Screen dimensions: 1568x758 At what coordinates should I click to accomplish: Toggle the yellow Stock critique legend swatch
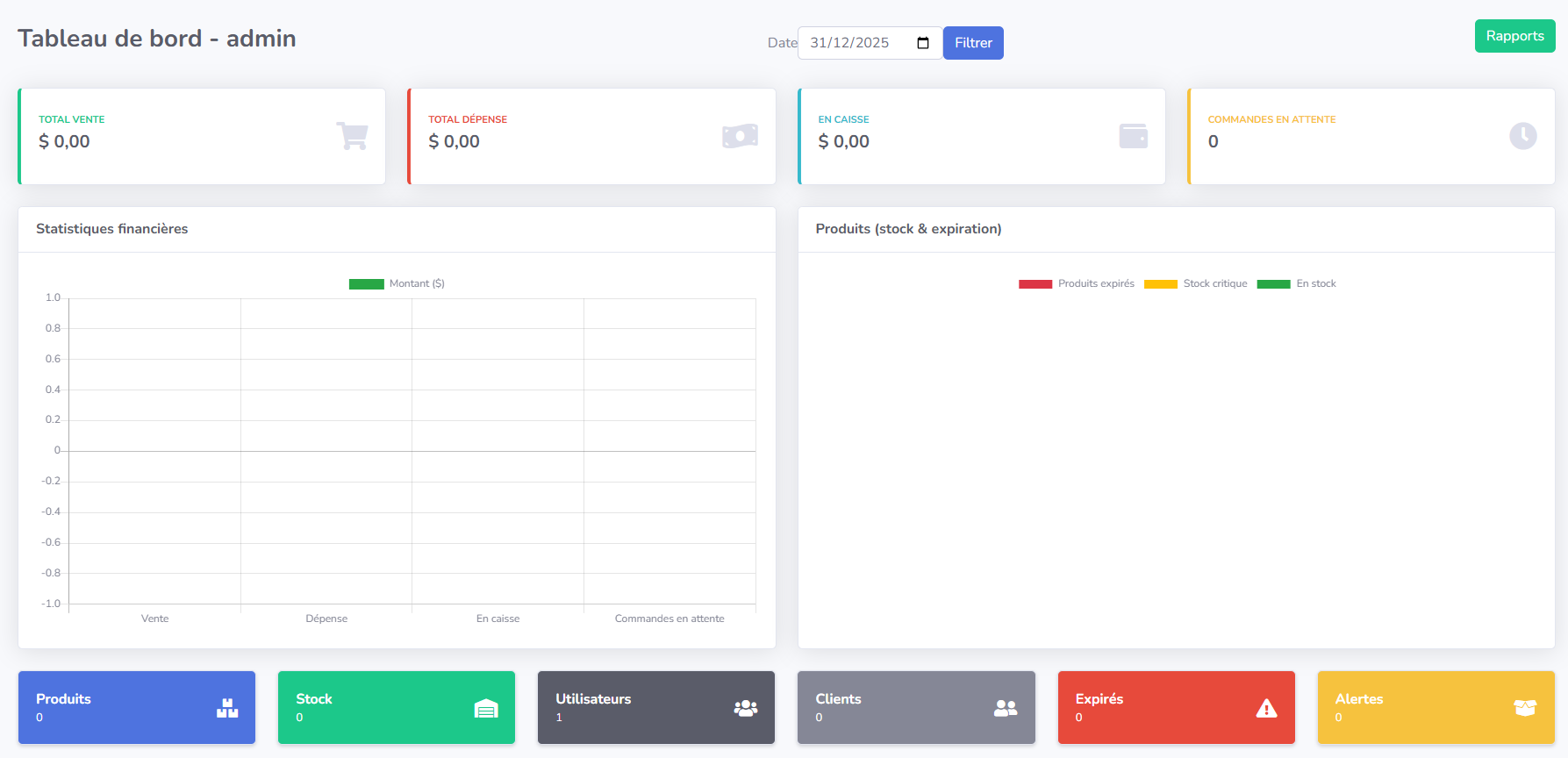[1161, 284]
